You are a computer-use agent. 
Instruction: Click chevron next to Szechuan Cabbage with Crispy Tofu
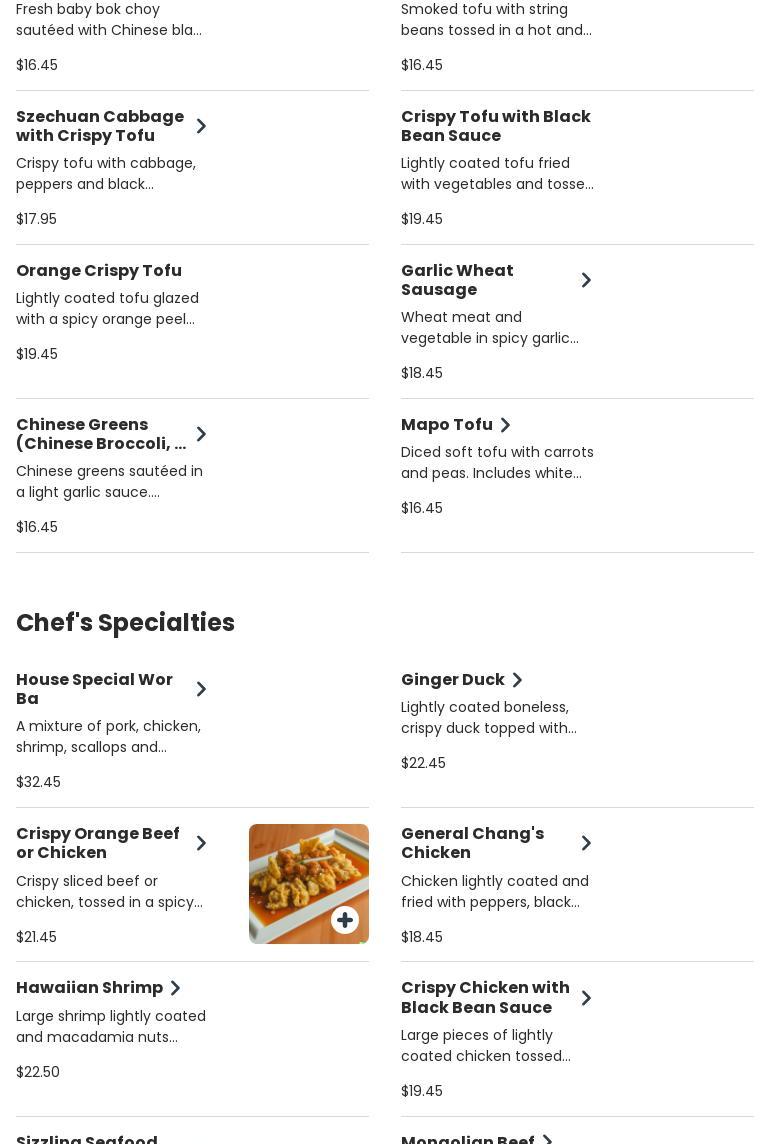[x=201, y=126]
